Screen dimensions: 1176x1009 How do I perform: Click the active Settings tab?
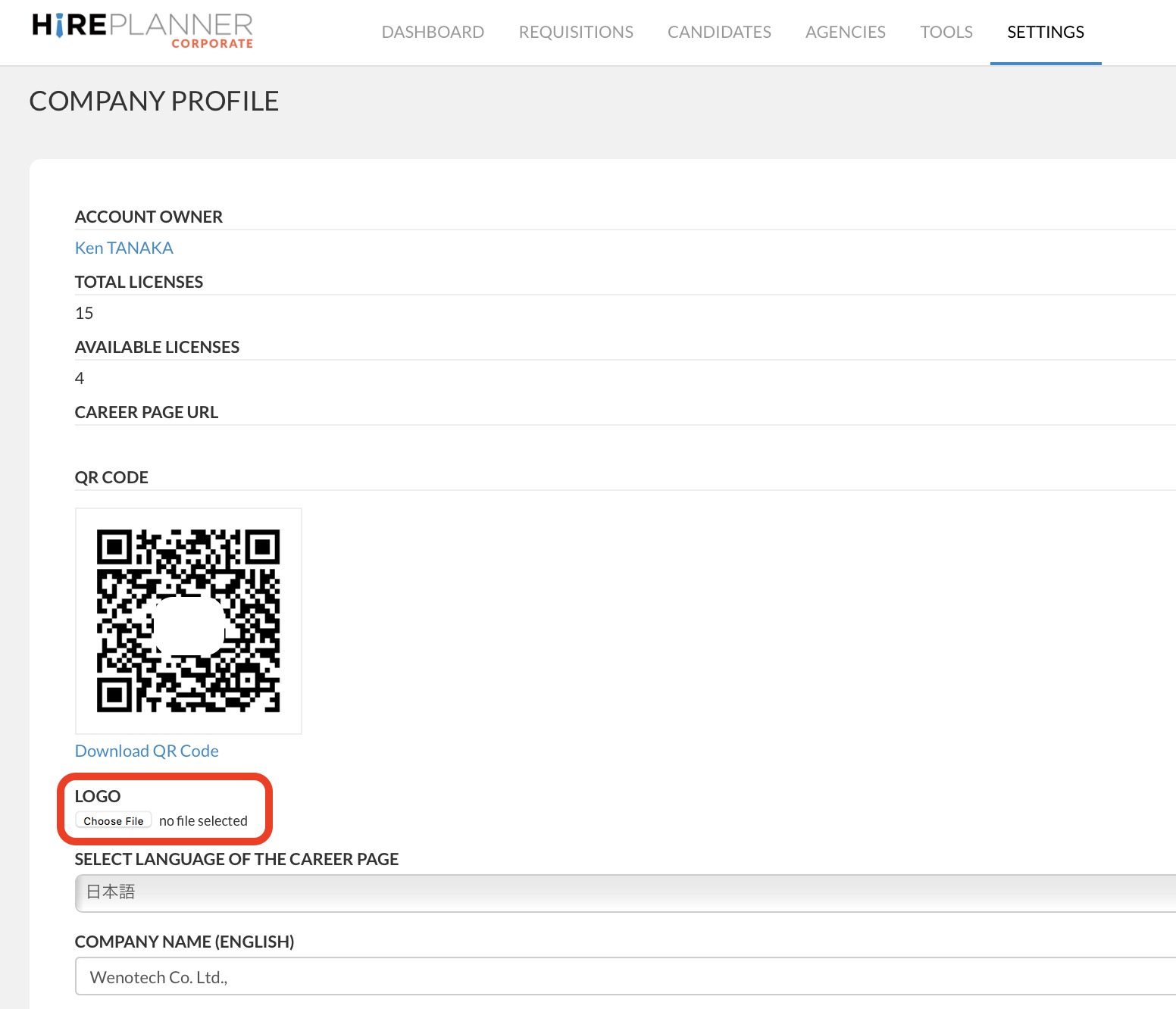pyautogui.click(x=1045, y=32)
